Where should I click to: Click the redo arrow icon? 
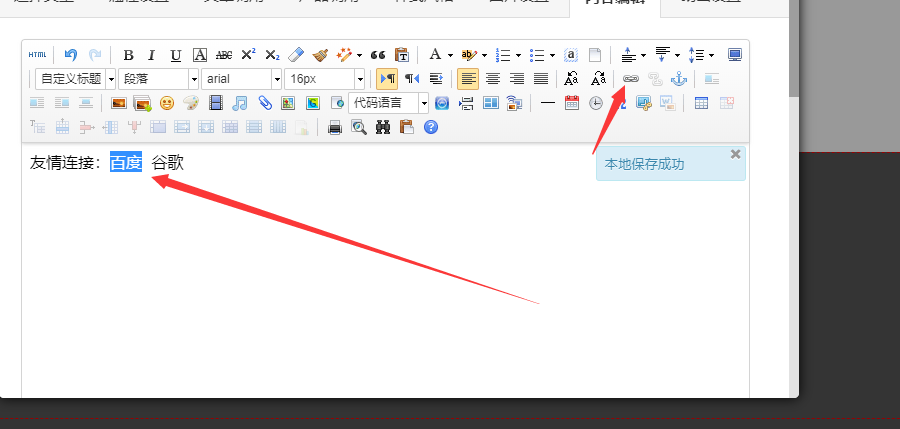click(95, 55)
